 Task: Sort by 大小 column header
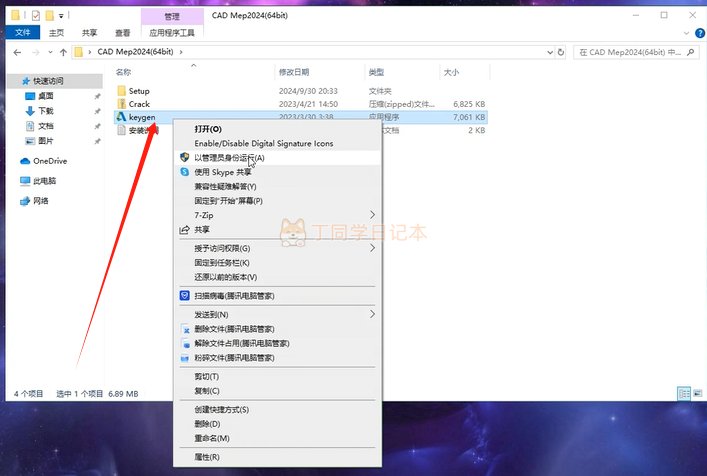click(x=451, y=72)
